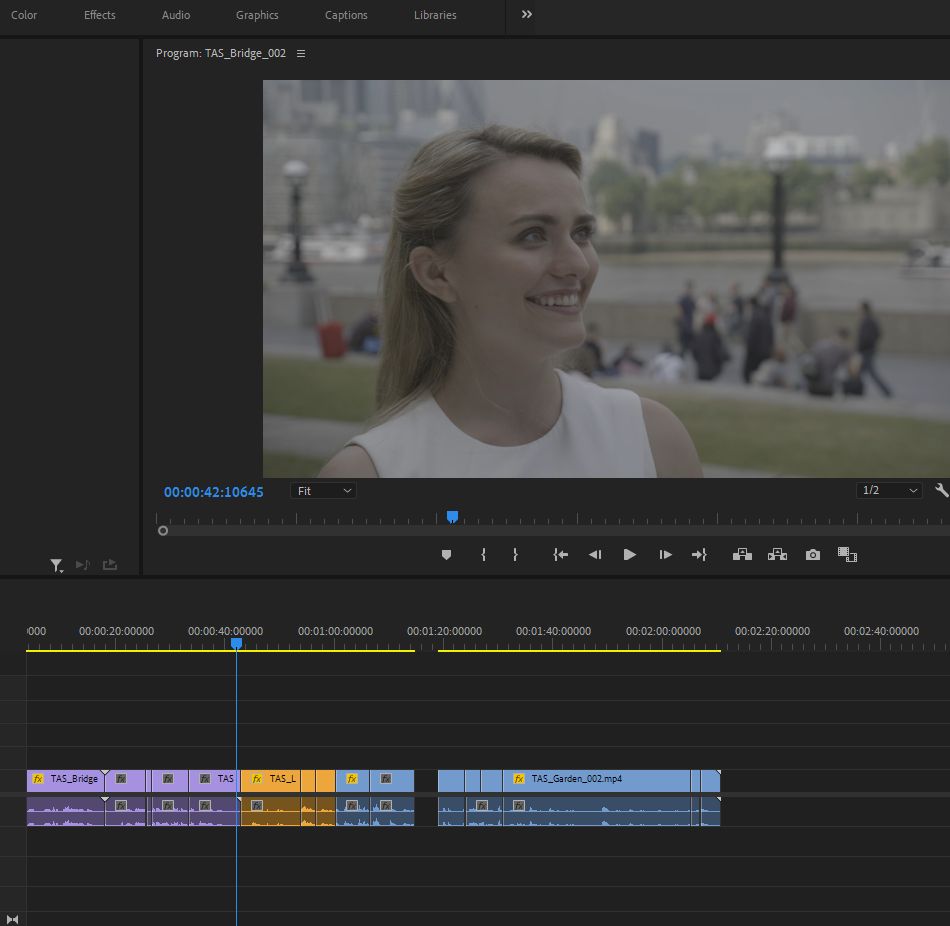
Task: Export a frame with the camera icon
Action: pos(812,555)
